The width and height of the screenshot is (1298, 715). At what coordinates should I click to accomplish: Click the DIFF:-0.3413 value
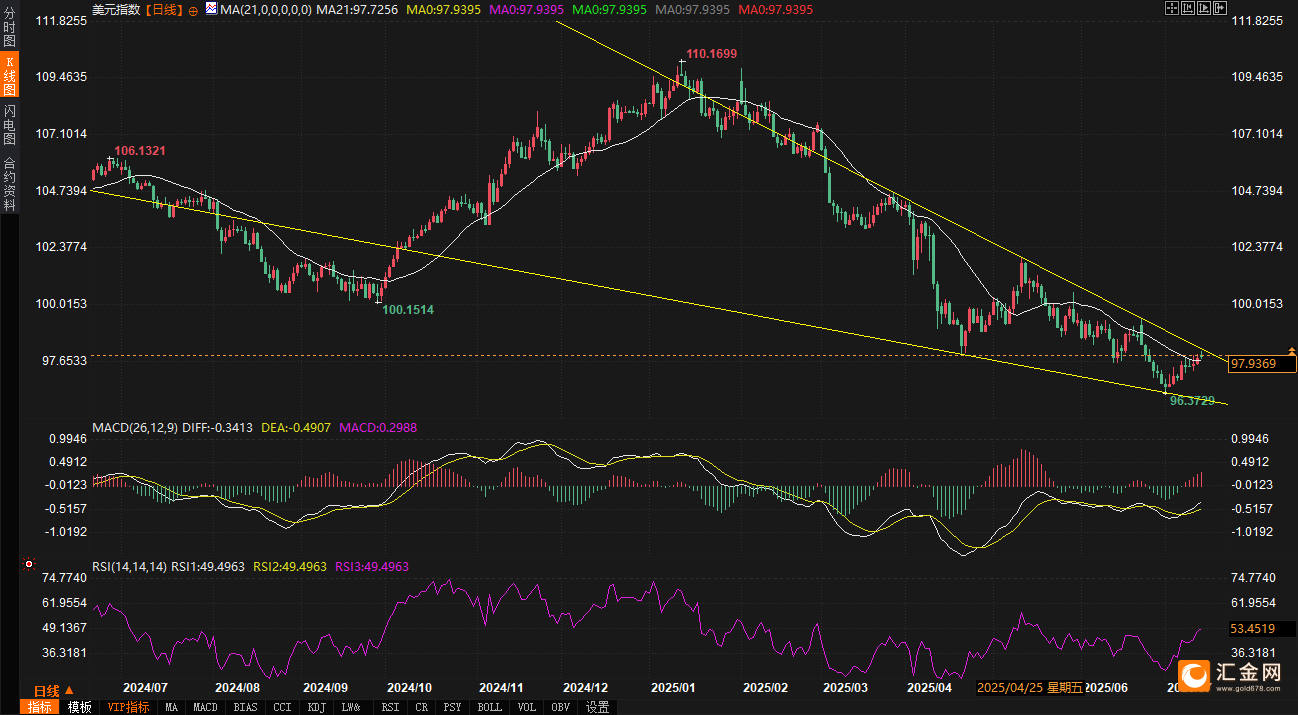218,428
